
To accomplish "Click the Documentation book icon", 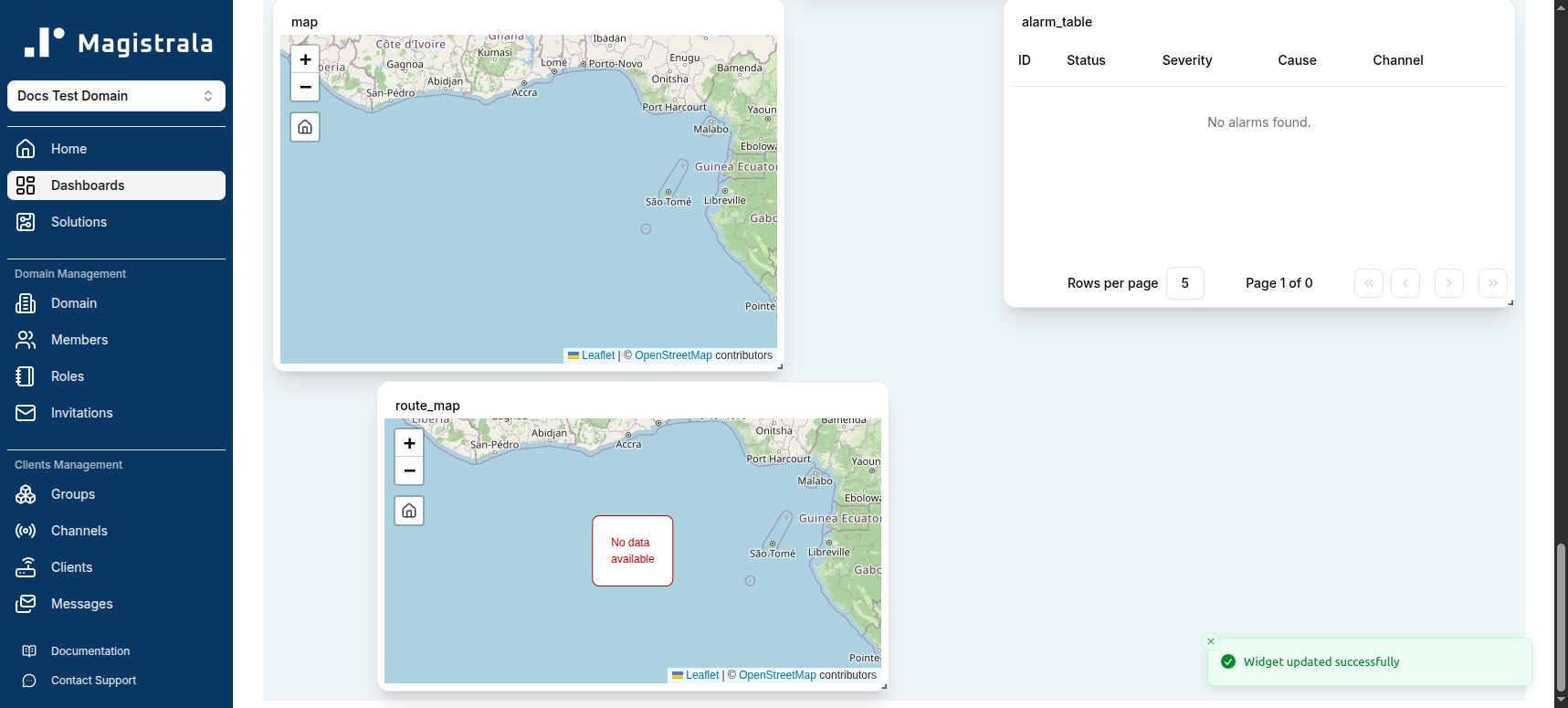I will coord(29,651).
